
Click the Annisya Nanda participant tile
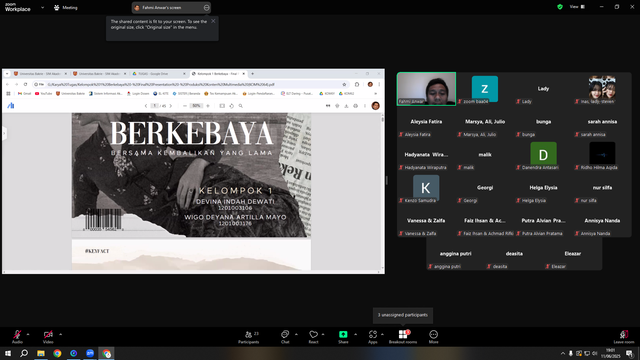[602, 221]
